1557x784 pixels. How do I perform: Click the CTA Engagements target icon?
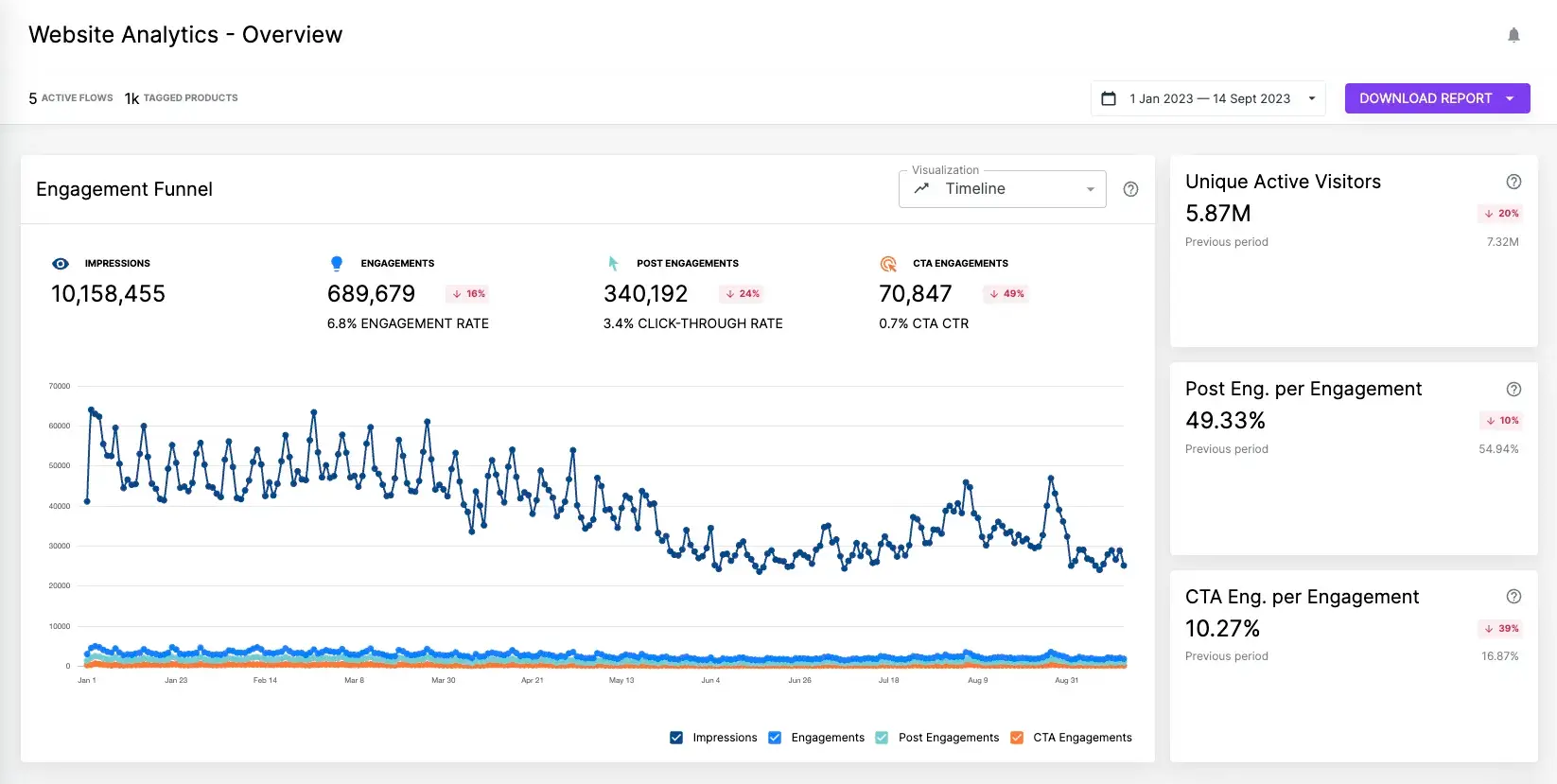pos(888,264)
